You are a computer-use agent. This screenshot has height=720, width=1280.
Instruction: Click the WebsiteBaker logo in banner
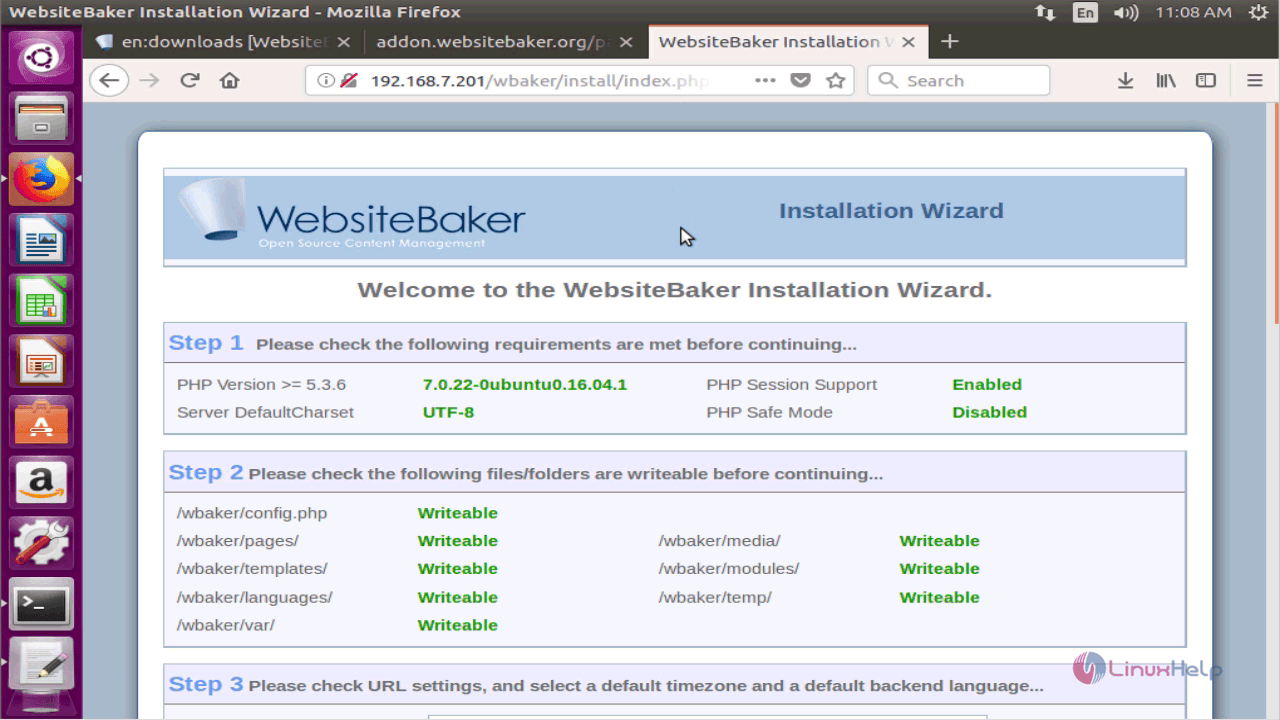[353, 215]
